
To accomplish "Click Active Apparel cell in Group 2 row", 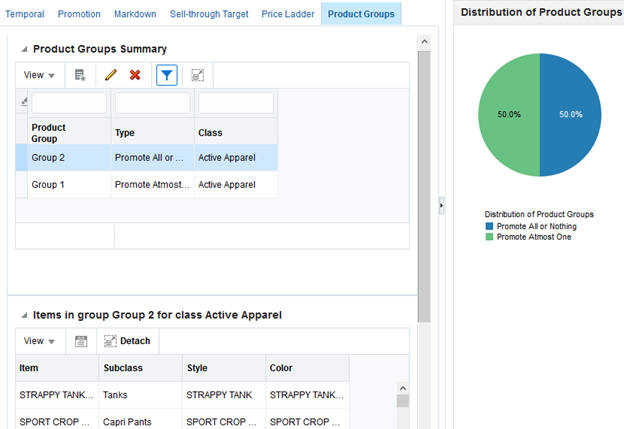I will [236, 158].
